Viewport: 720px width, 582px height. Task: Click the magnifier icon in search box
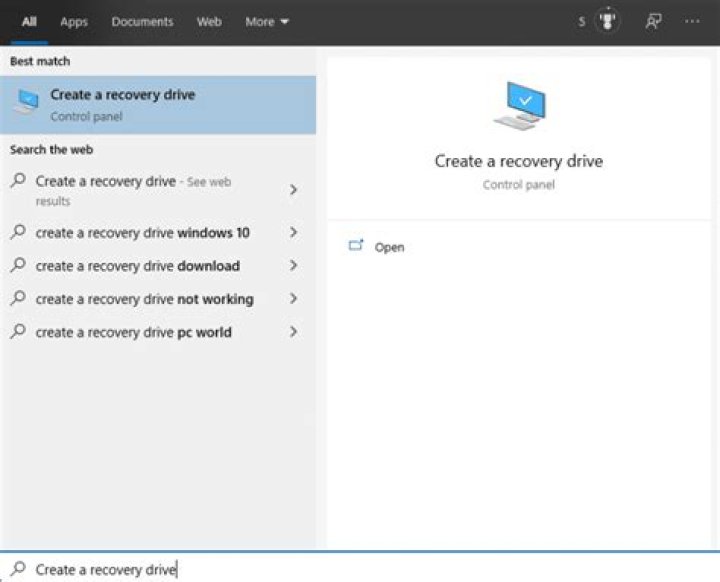point(18,569)
